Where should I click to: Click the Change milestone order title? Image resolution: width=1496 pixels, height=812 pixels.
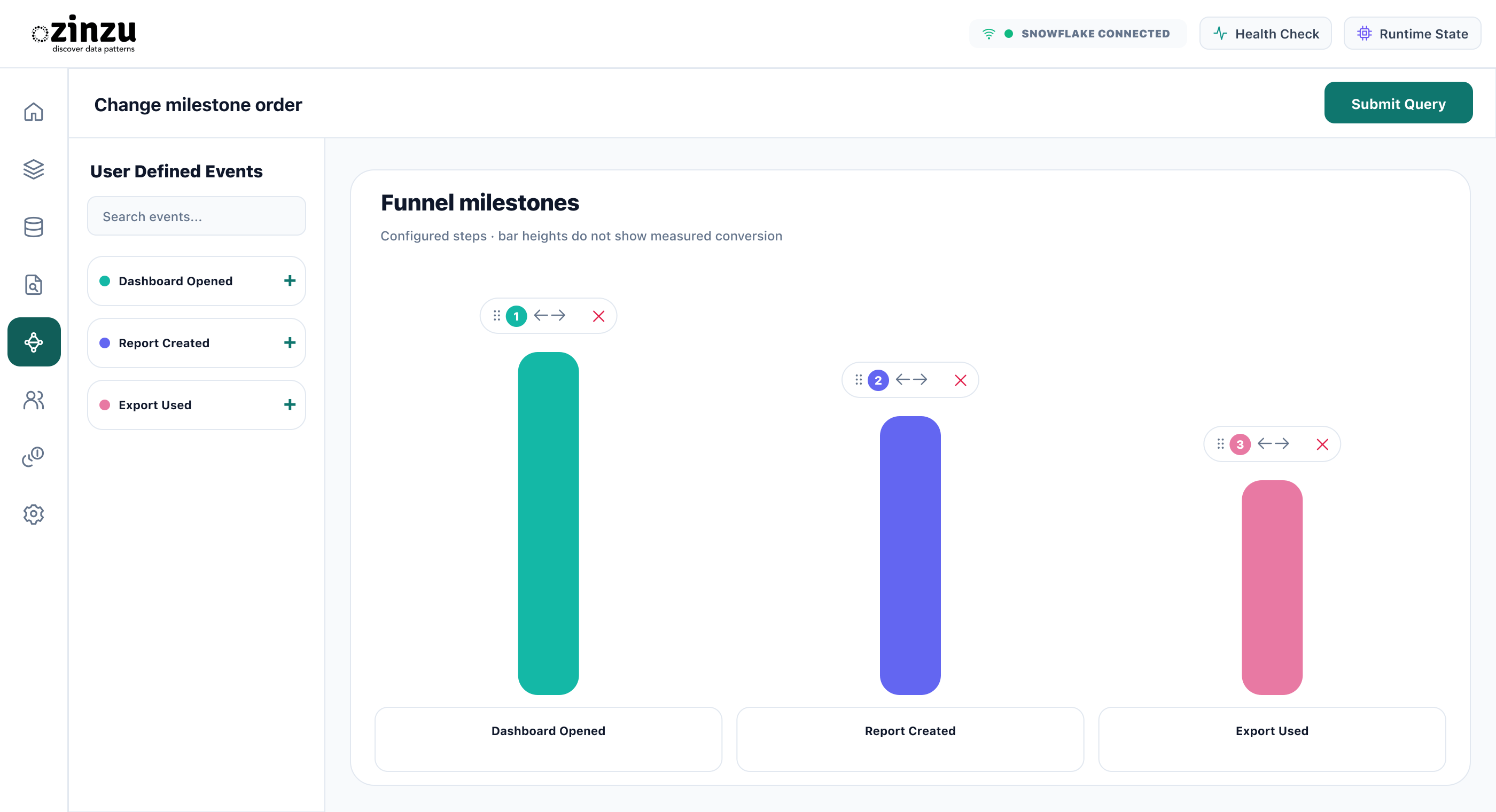pyautogui.click(x=198, y=105)
